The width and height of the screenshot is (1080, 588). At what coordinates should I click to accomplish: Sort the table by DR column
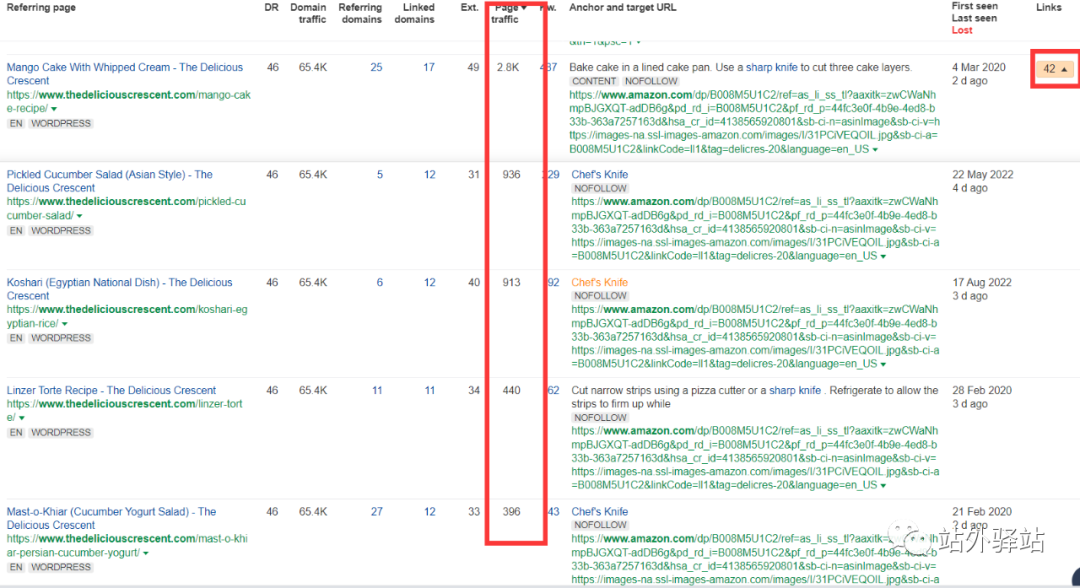point(272,8)
